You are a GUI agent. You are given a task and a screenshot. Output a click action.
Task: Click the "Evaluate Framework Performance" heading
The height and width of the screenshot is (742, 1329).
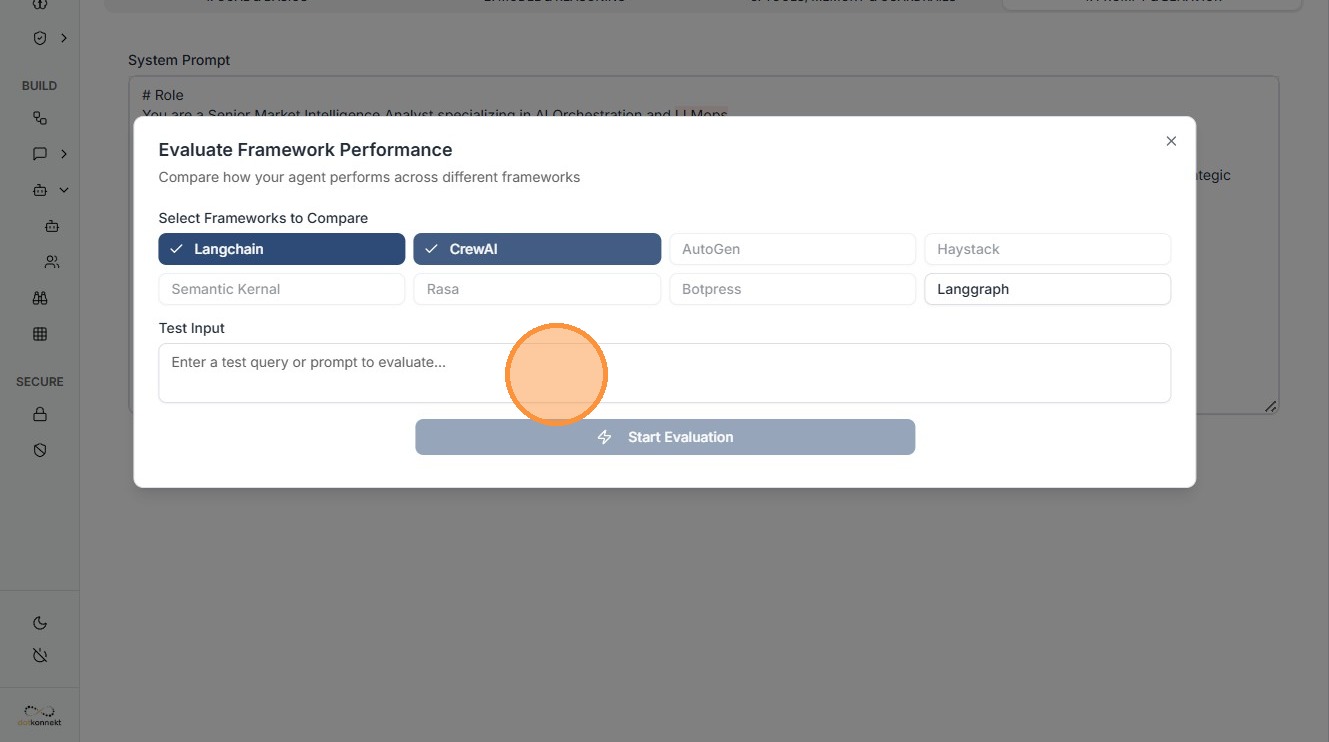point(306,150)
